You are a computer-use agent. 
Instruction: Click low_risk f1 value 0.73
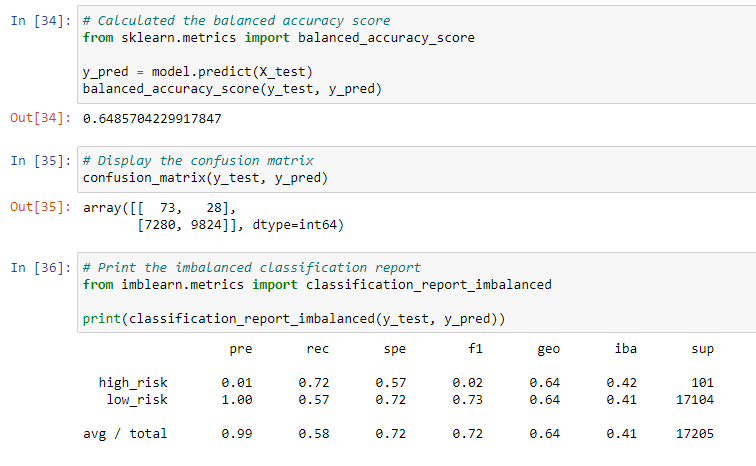(468, 400)
